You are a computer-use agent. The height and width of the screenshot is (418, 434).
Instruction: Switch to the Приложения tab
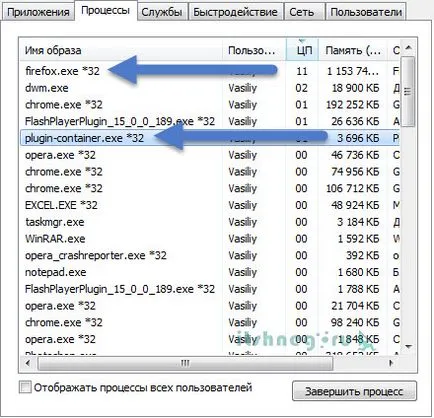click(x=38, y=12)
